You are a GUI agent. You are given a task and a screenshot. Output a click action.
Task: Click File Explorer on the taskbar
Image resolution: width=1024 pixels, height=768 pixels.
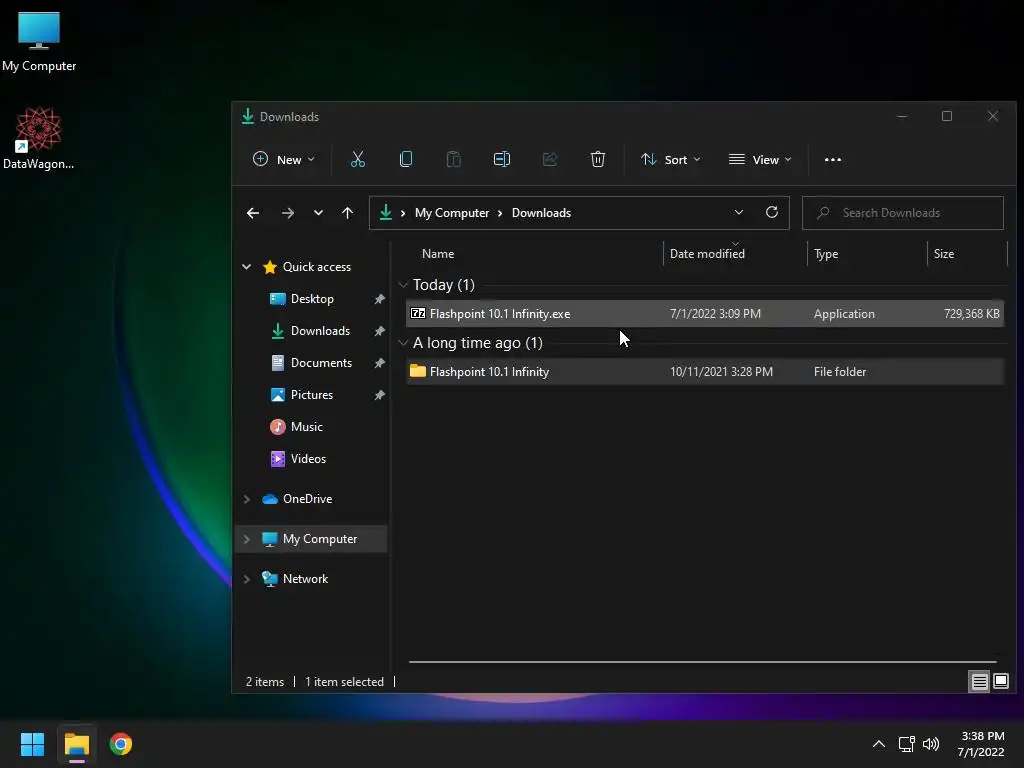pos(76,744)
